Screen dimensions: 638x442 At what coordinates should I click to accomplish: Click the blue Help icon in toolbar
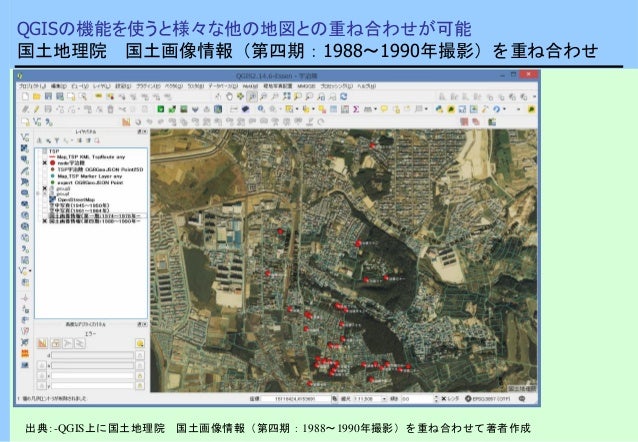[x=496, y=109]
